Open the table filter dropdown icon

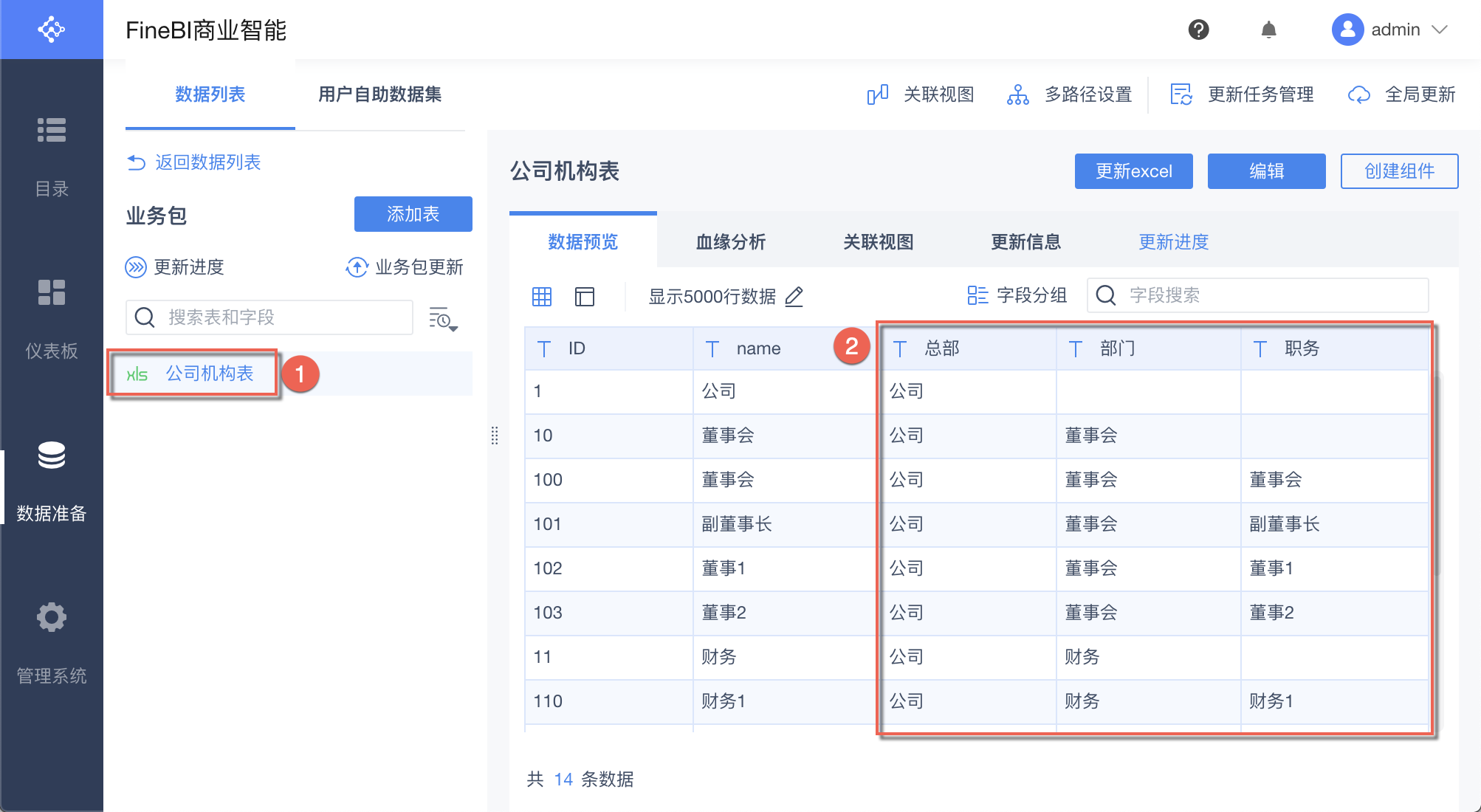pos(443,319)
